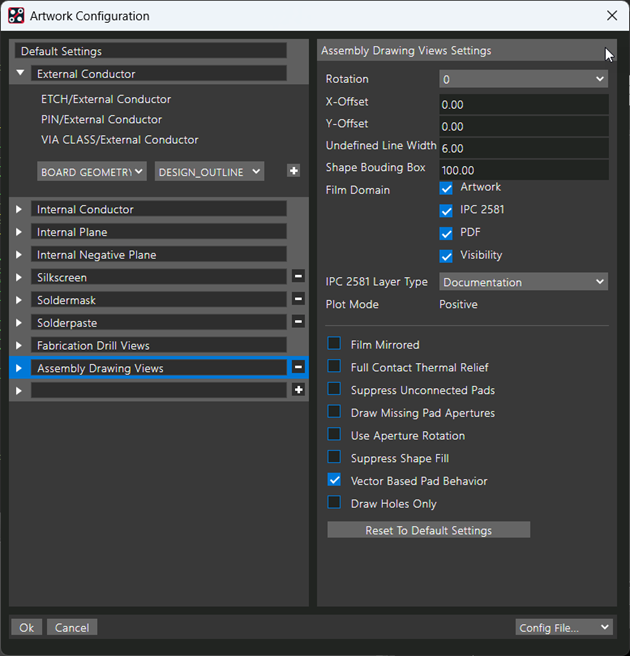Screen dimensions: 630x656
Task: Add new film with bottom plus icon
Action: tap(298, 390)
